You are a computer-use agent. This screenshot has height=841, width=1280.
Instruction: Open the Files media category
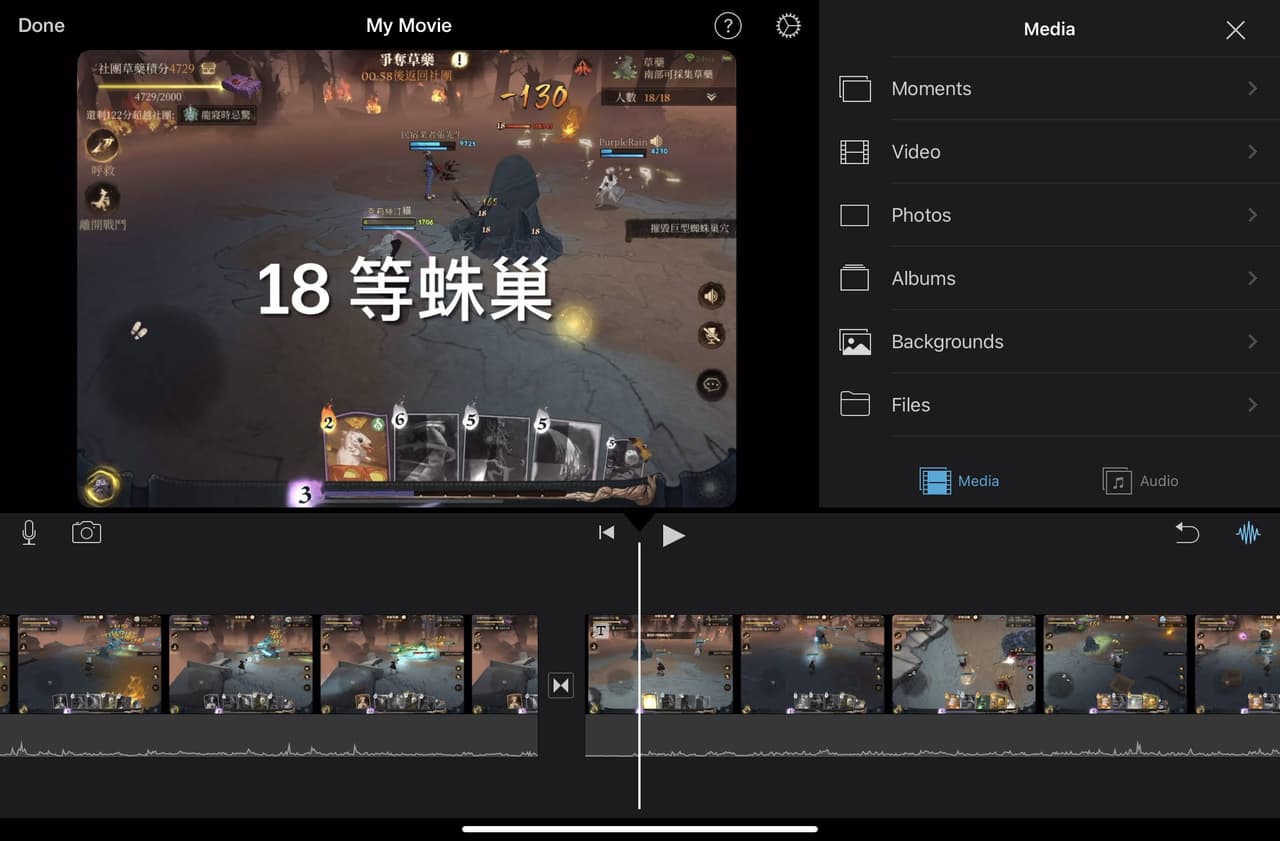pyautogui.click(x=1049, y=405)
